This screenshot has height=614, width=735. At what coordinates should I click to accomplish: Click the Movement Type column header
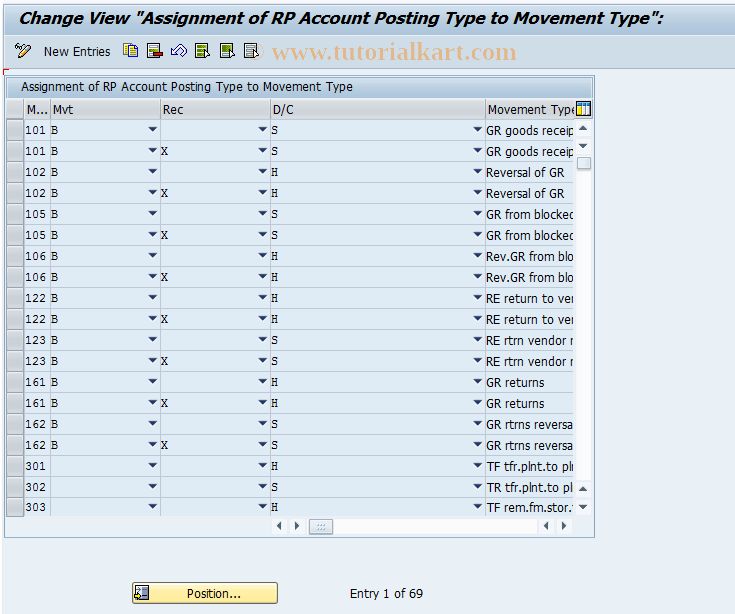pos(530,109)
